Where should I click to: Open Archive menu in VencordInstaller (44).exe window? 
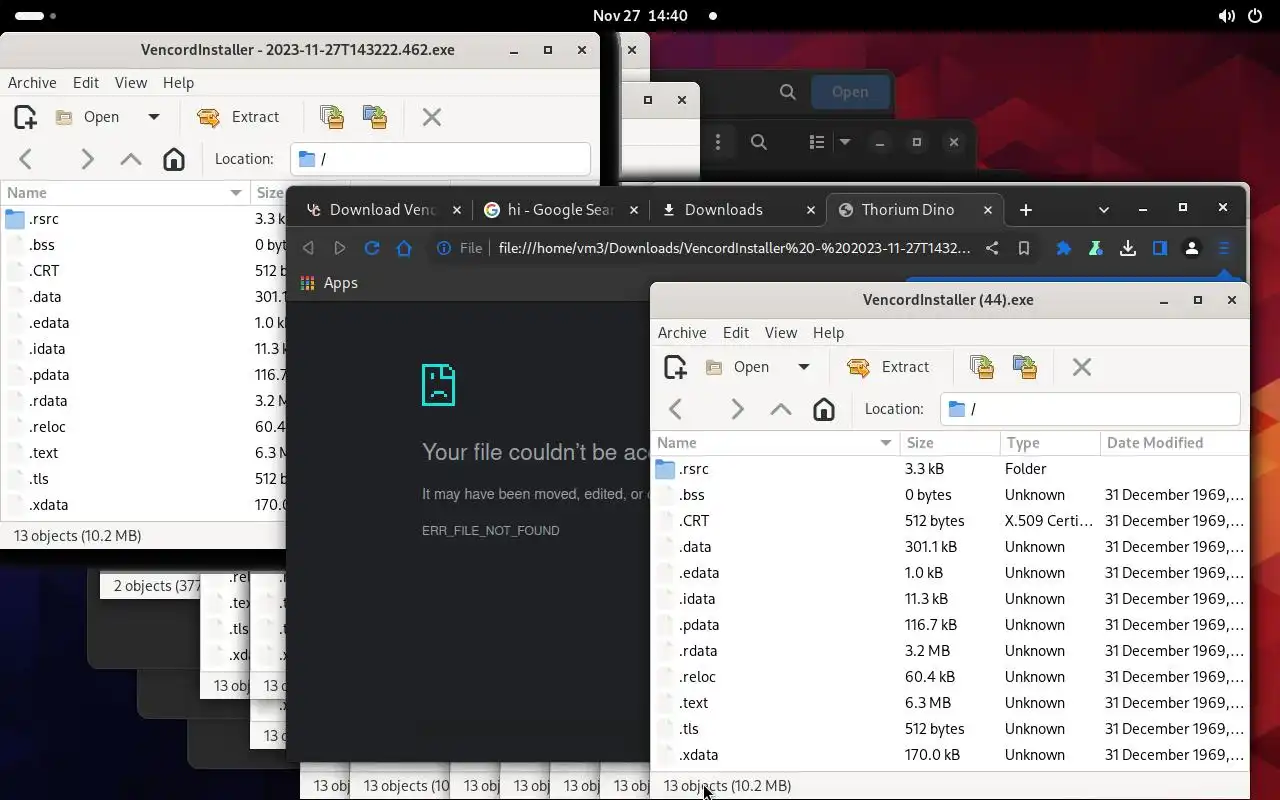pos(682,333)
